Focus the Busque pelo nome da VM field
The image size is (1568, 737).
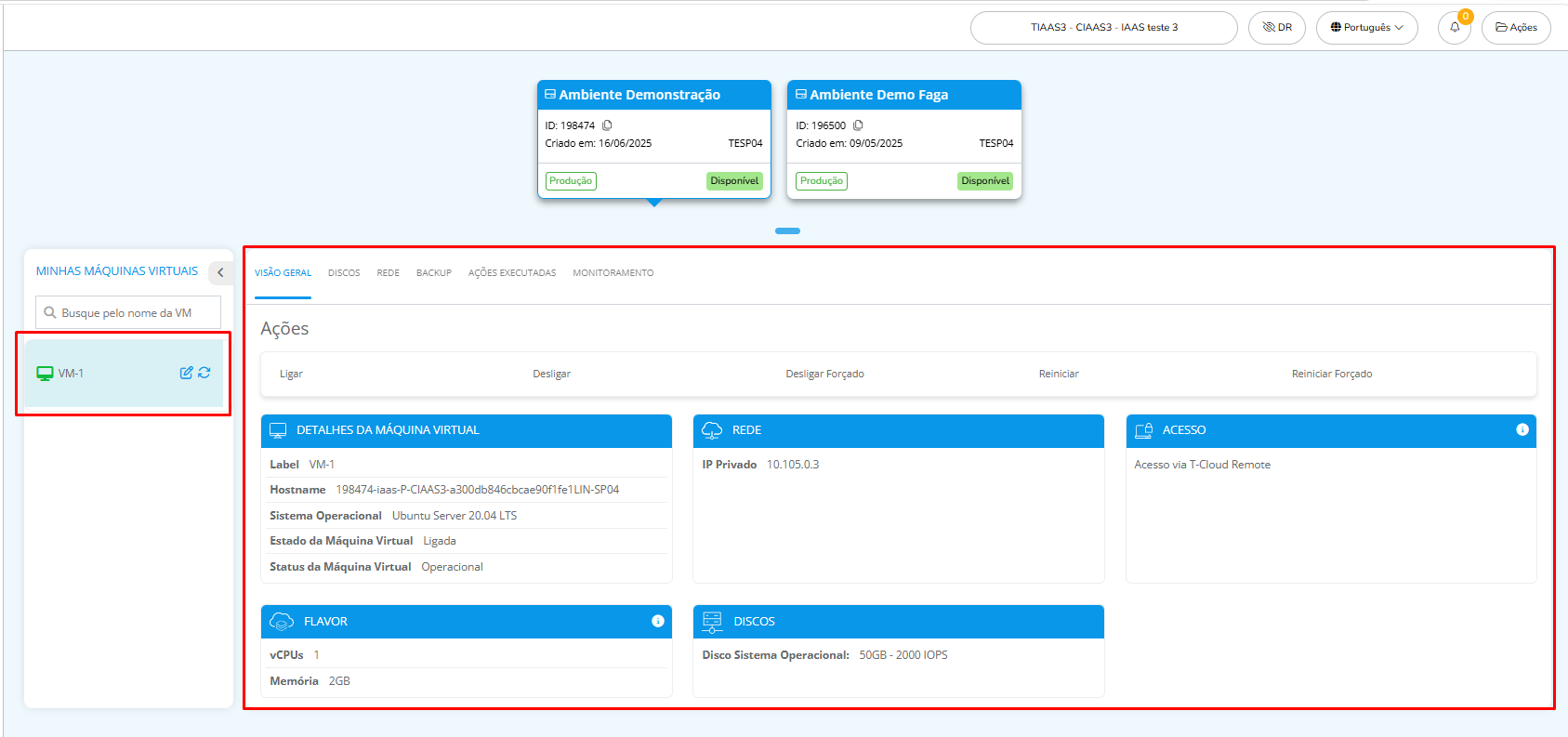coord(128,312)
